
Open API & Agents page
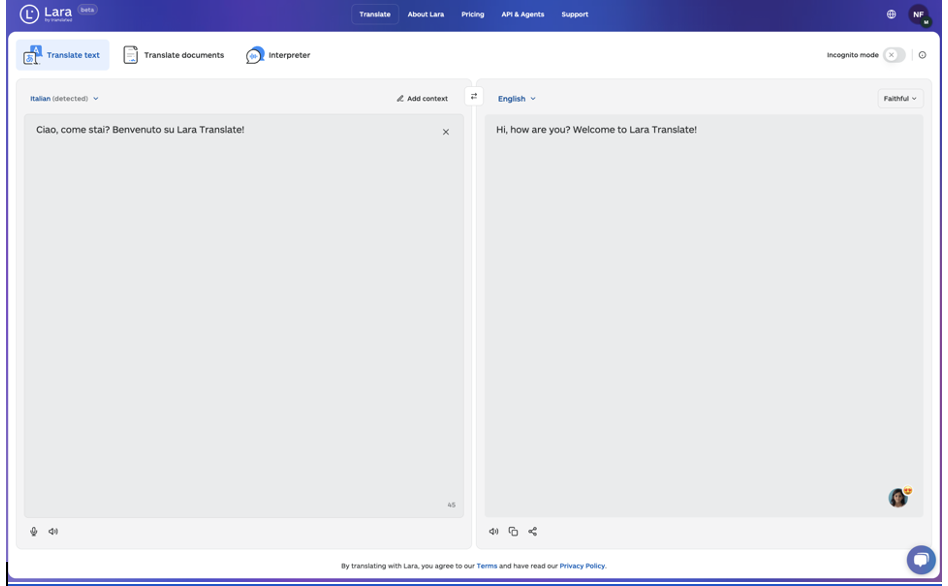click(522, 15)
